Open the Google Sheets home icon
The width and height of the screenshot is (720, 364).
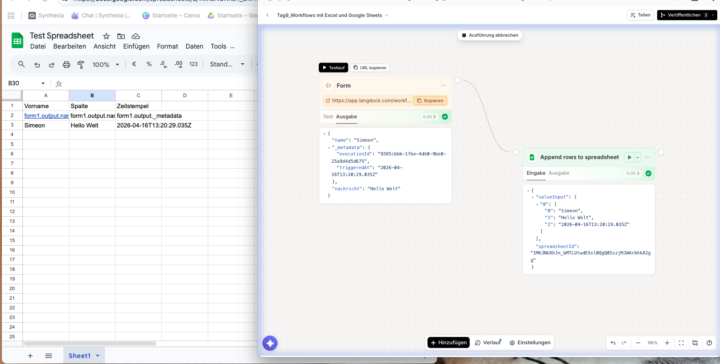tap(17, 40)
